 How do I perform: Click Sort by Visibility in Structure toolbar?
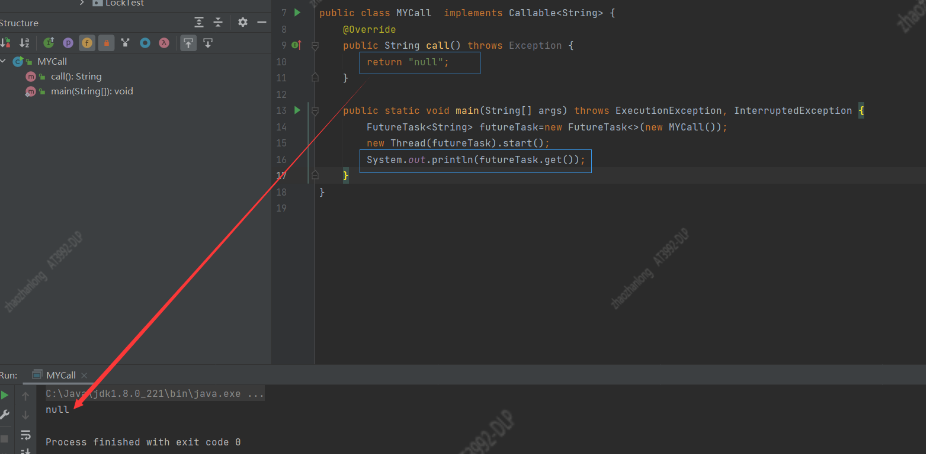5,43
